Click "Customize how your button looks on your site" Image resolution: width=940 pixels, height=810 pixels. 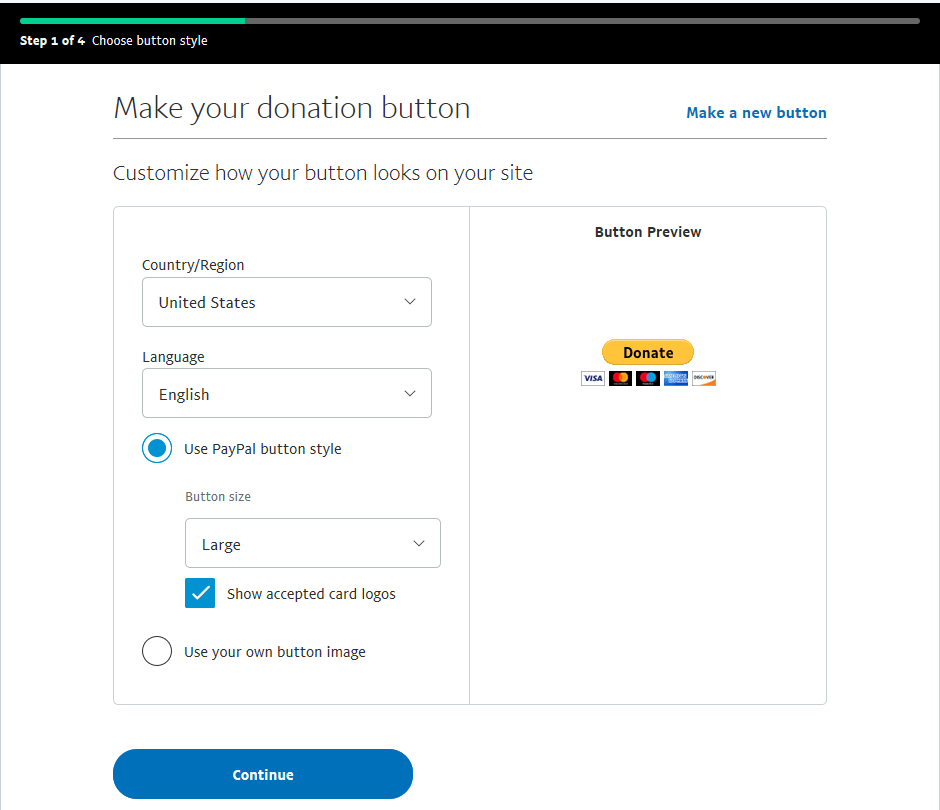point(323,173)
